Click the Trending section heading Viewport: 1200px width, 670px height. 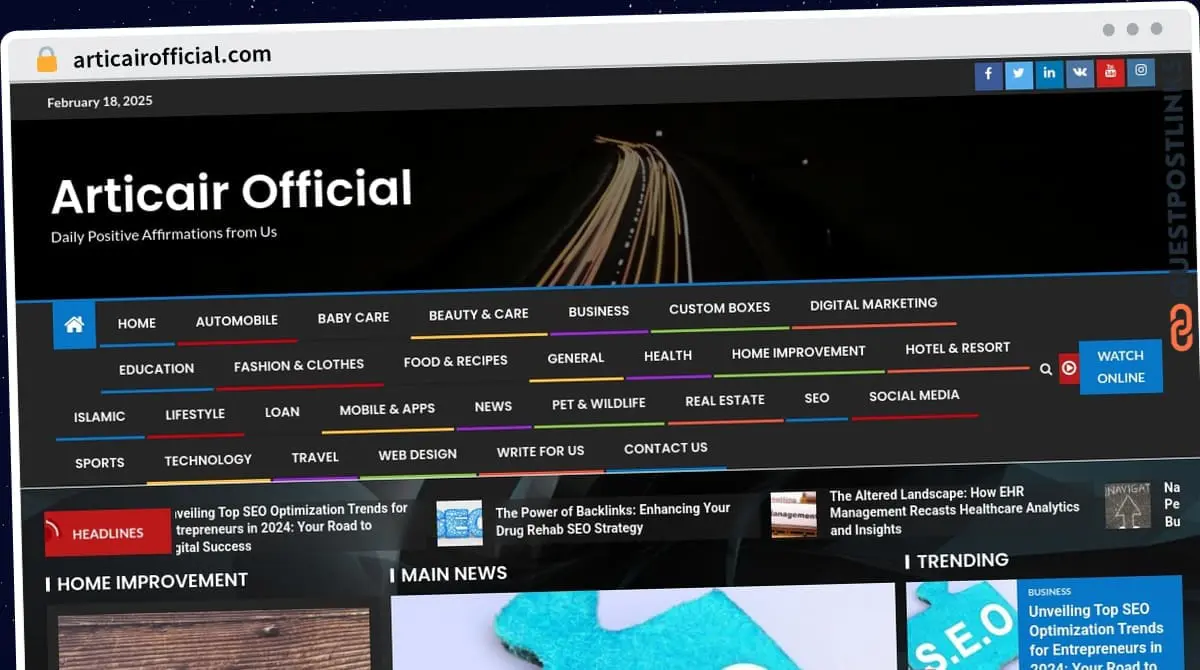tap(962, 561)
